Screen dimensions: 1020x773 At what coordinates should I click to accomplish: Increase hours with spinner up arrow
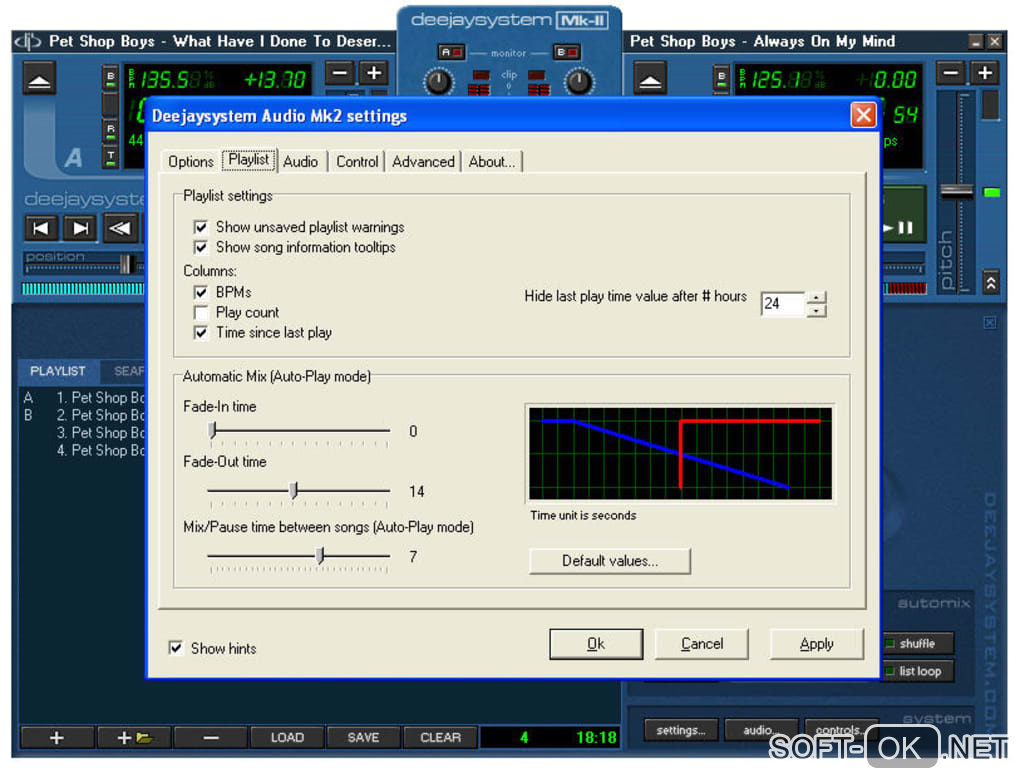[816, 297]
